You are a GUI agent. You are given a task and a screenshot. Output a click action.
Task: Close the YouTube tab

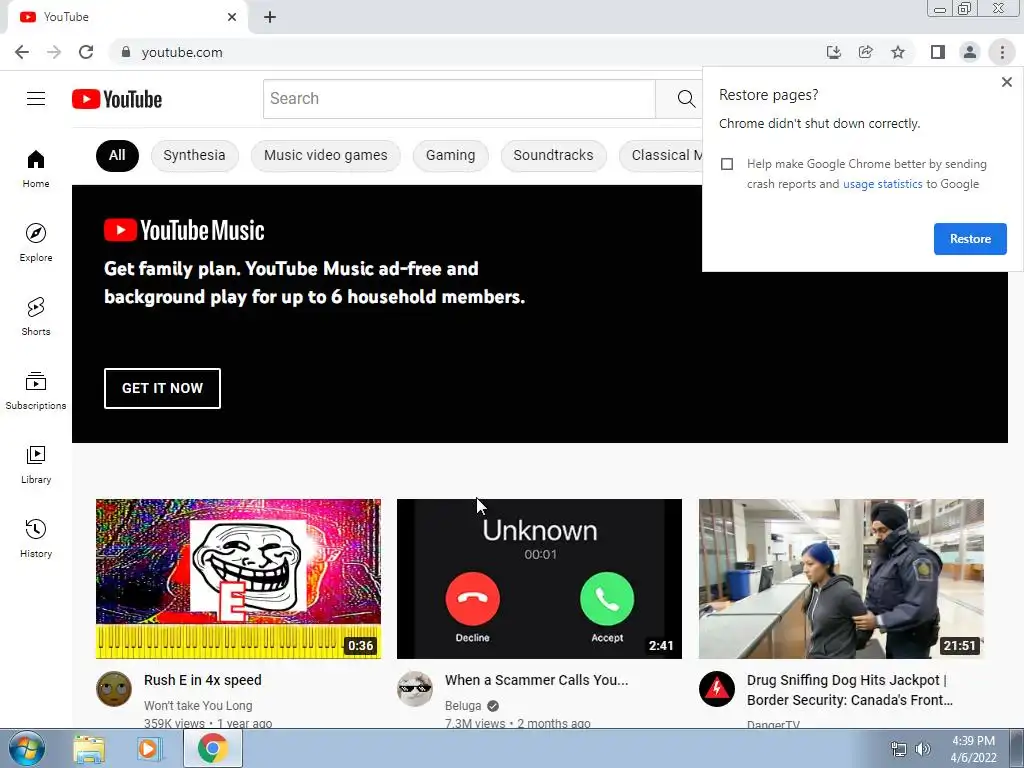pyautogui.click(x=232, y=17)
